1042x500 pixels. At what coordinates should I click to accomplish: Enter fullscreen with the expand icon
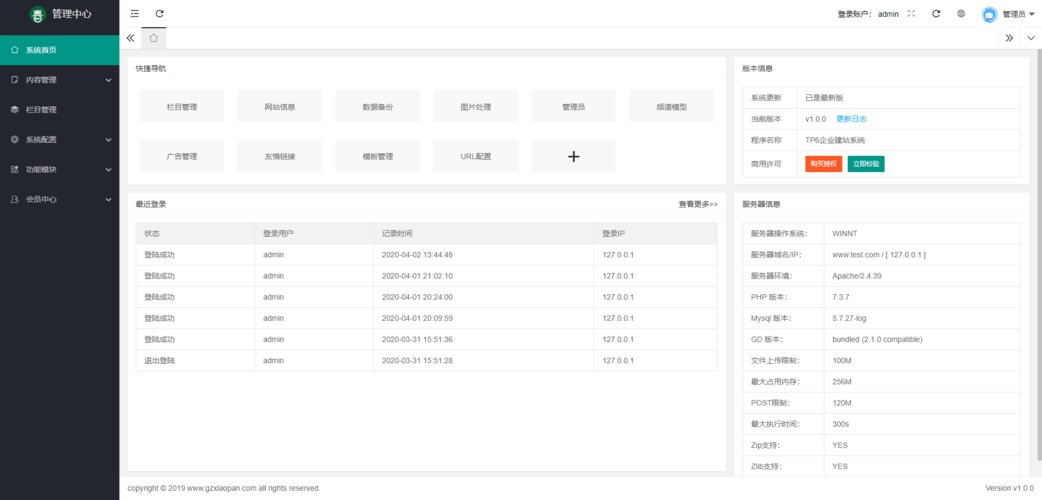click(911, 14)
